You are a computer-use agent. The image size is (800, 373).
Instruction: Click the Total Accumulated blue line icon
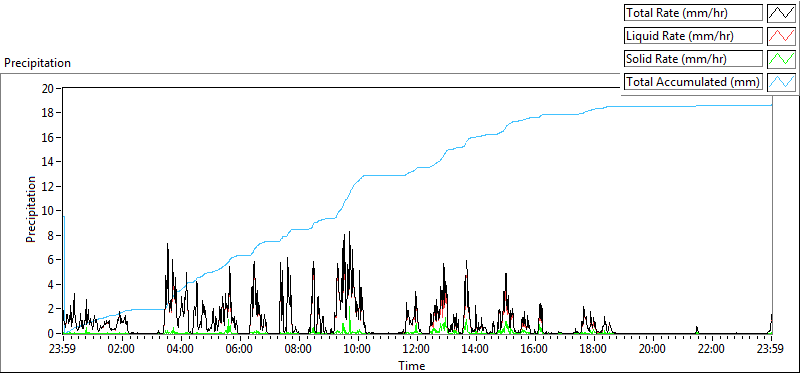click(782, 82)
